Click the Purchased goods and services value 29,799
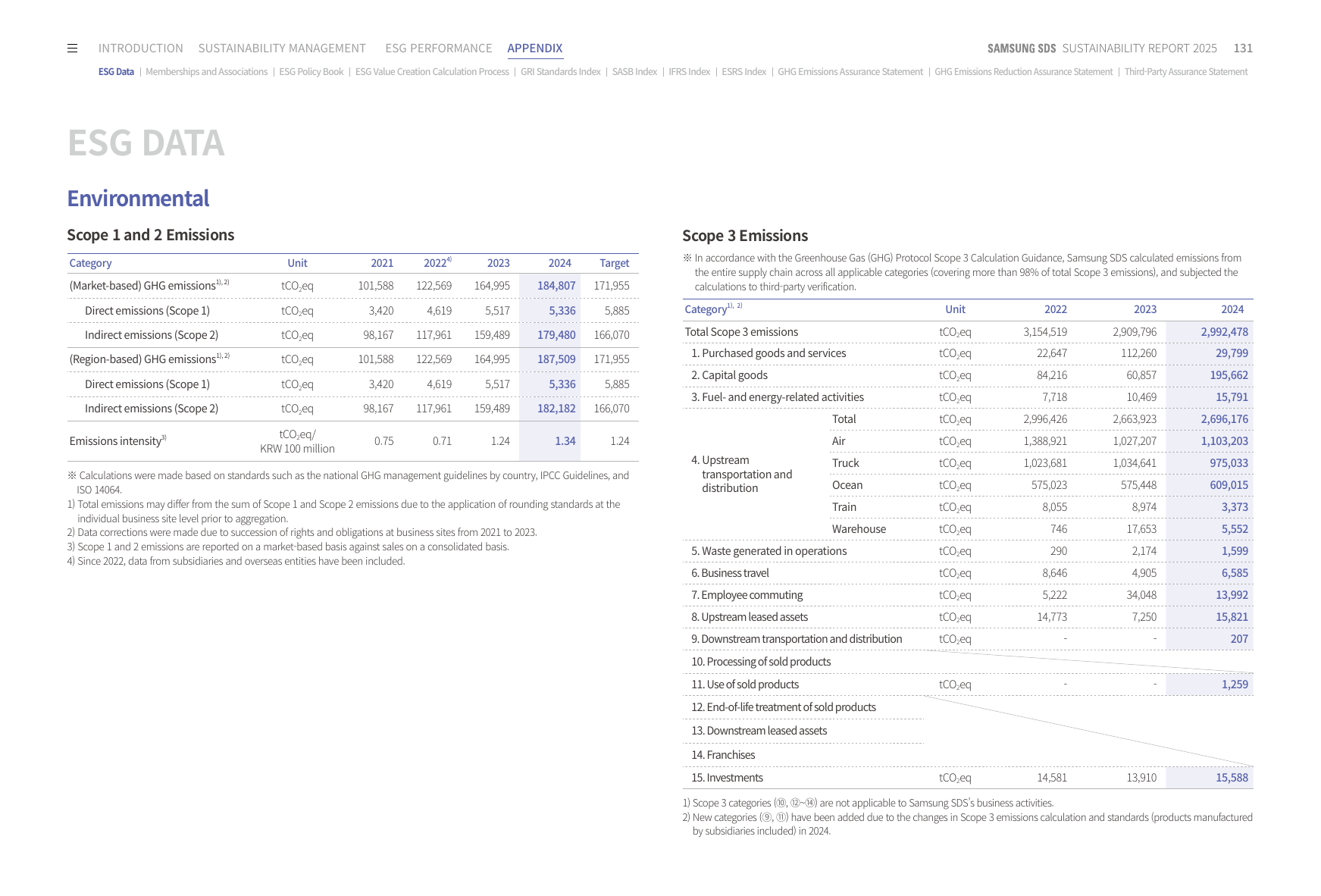This screenshot has height=896, width=1321. click(x=1232, y=353)
